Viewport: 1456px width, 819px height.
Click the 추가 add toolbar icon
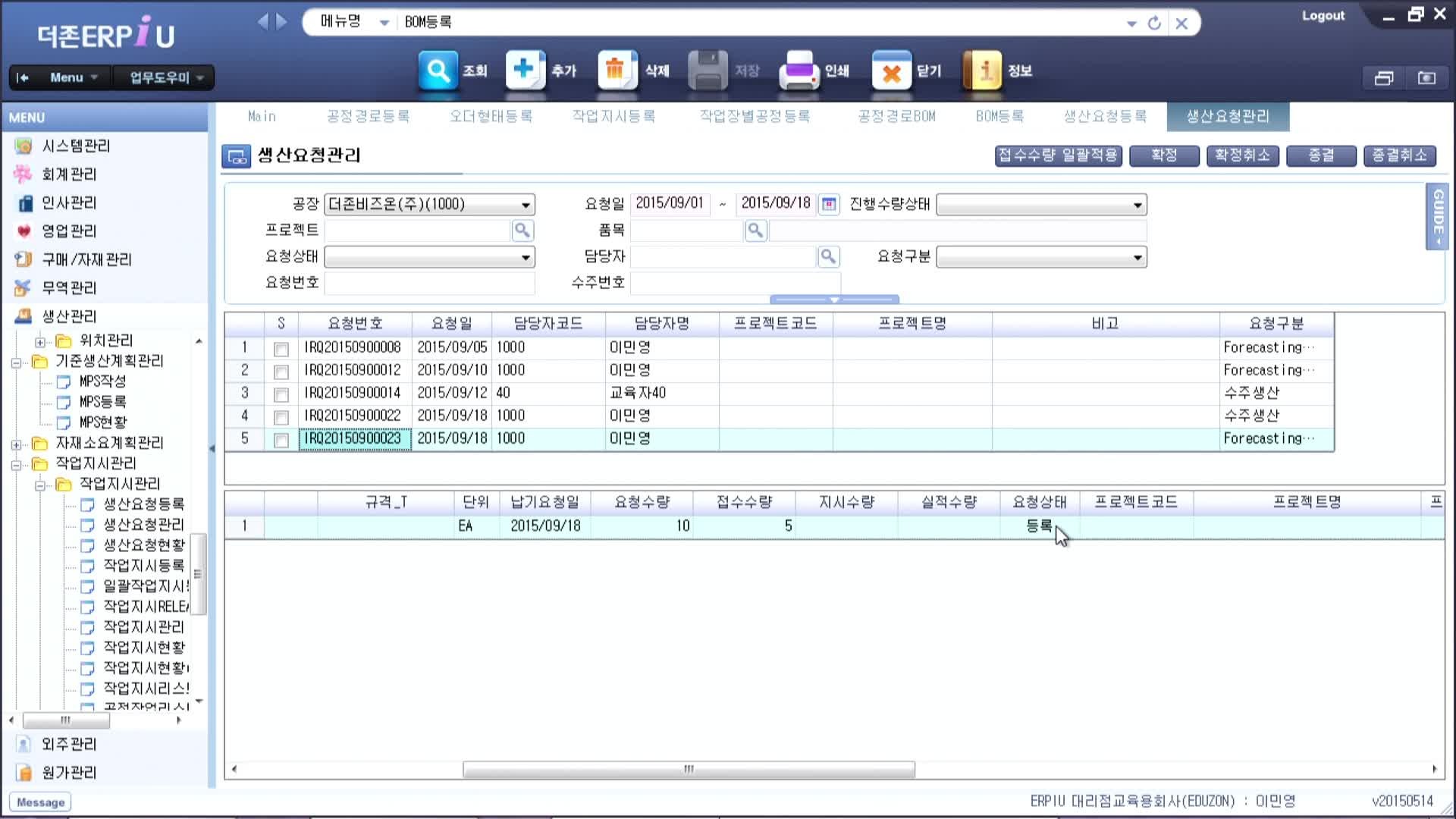tap(526, 71)
